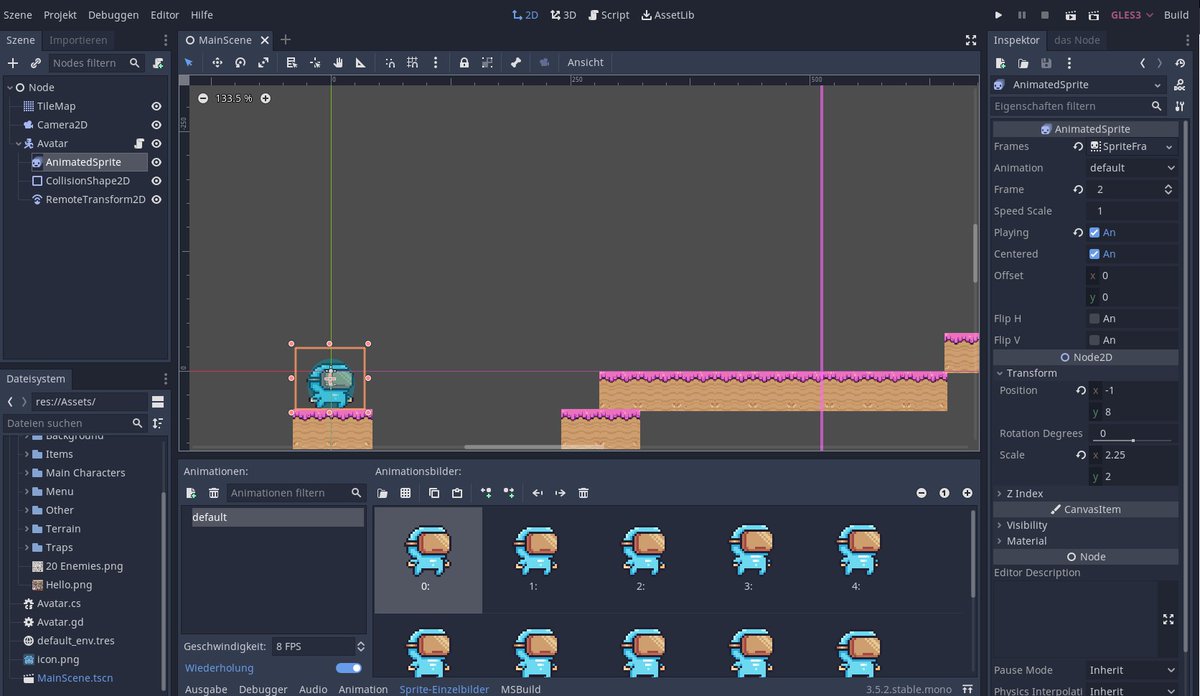
Task: Open the Animation dropdown showing default
Action: (1131, 167)
